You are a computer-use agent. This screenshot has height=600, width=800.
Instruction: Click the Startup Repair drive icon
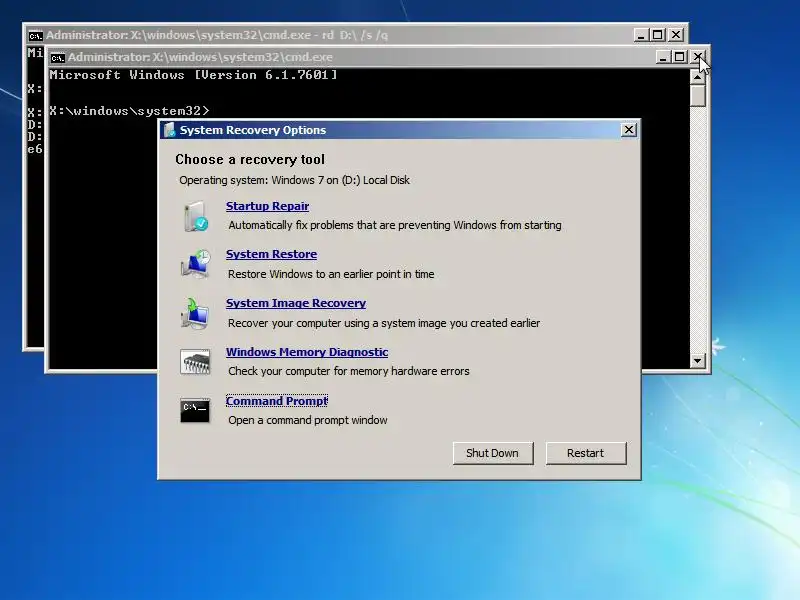tap(195, 216)
